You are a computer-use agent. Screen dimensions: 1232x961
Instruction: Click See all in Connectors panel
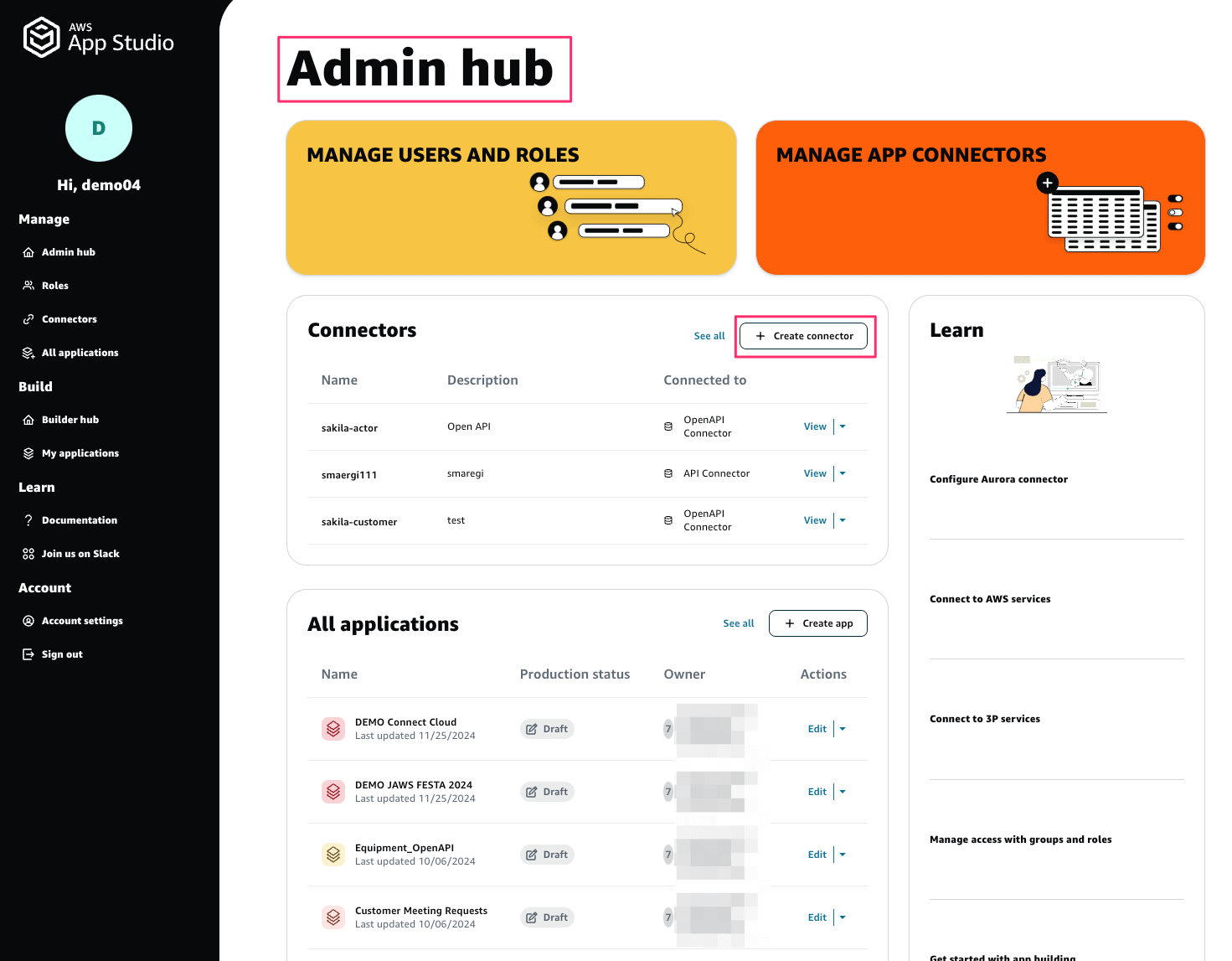click(709, 336)
